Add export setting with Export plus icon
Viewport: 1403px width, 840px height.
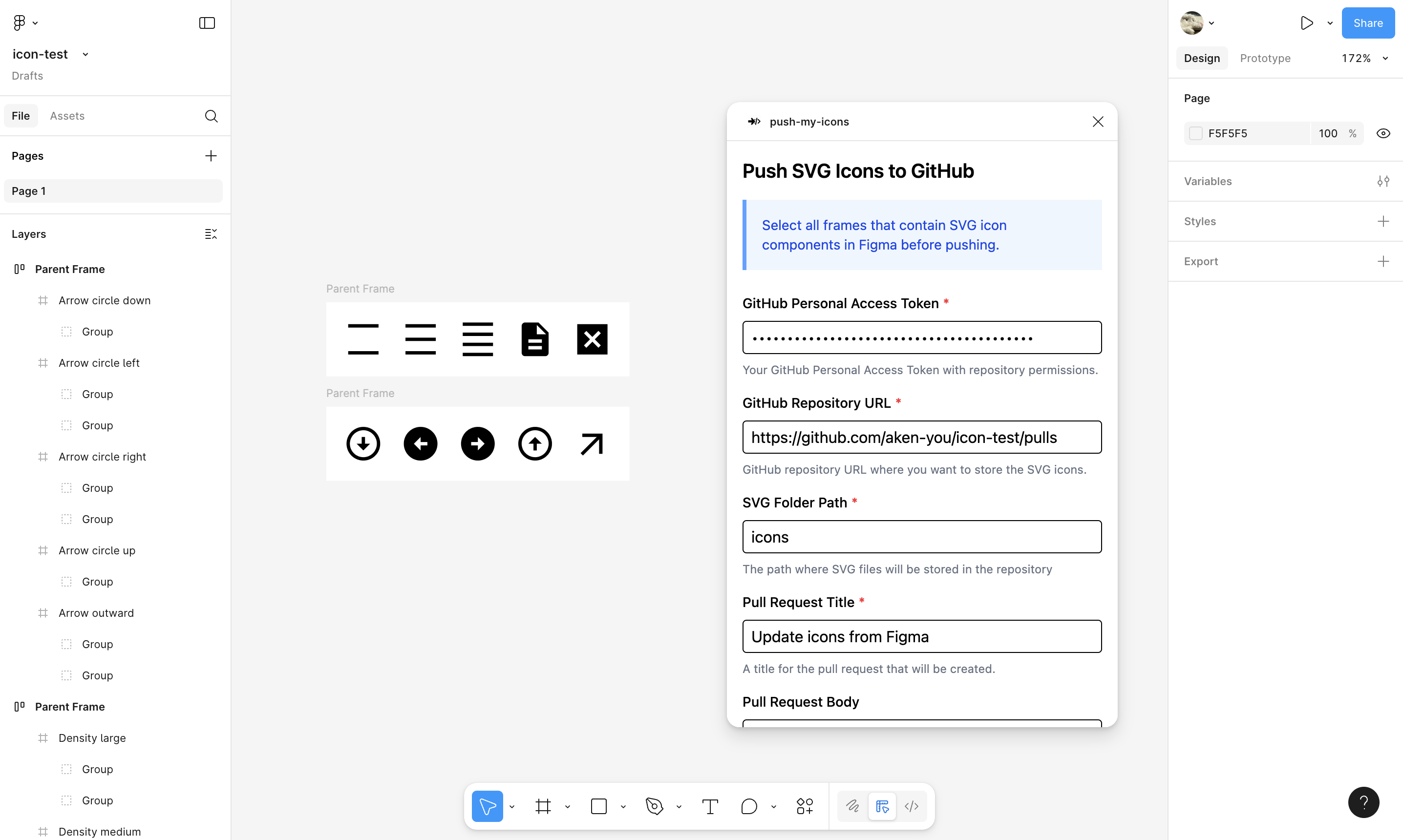click(x=1383, y=261)
